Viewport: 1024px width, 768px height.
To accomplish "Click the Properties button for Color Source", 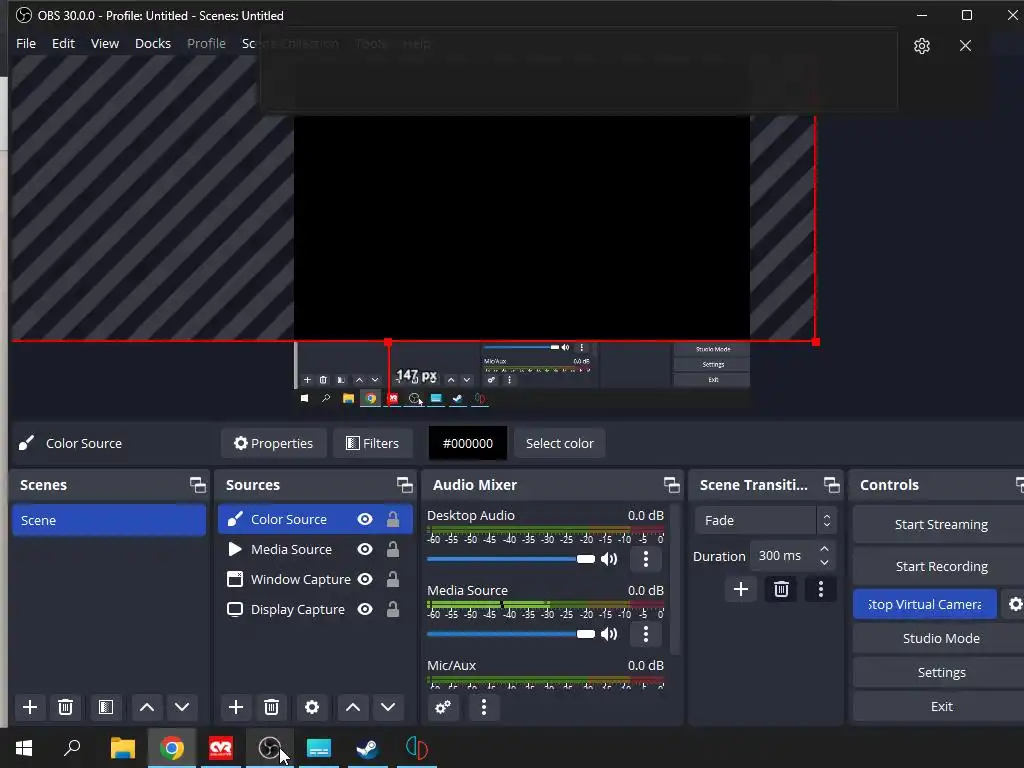I will (274, 443).
